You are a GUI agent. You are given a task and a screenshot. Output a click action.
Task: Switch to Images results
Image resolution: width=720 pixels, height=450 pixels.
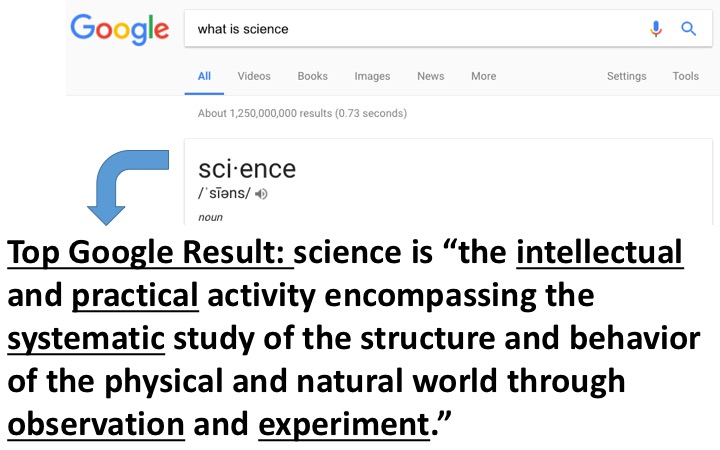372,76
